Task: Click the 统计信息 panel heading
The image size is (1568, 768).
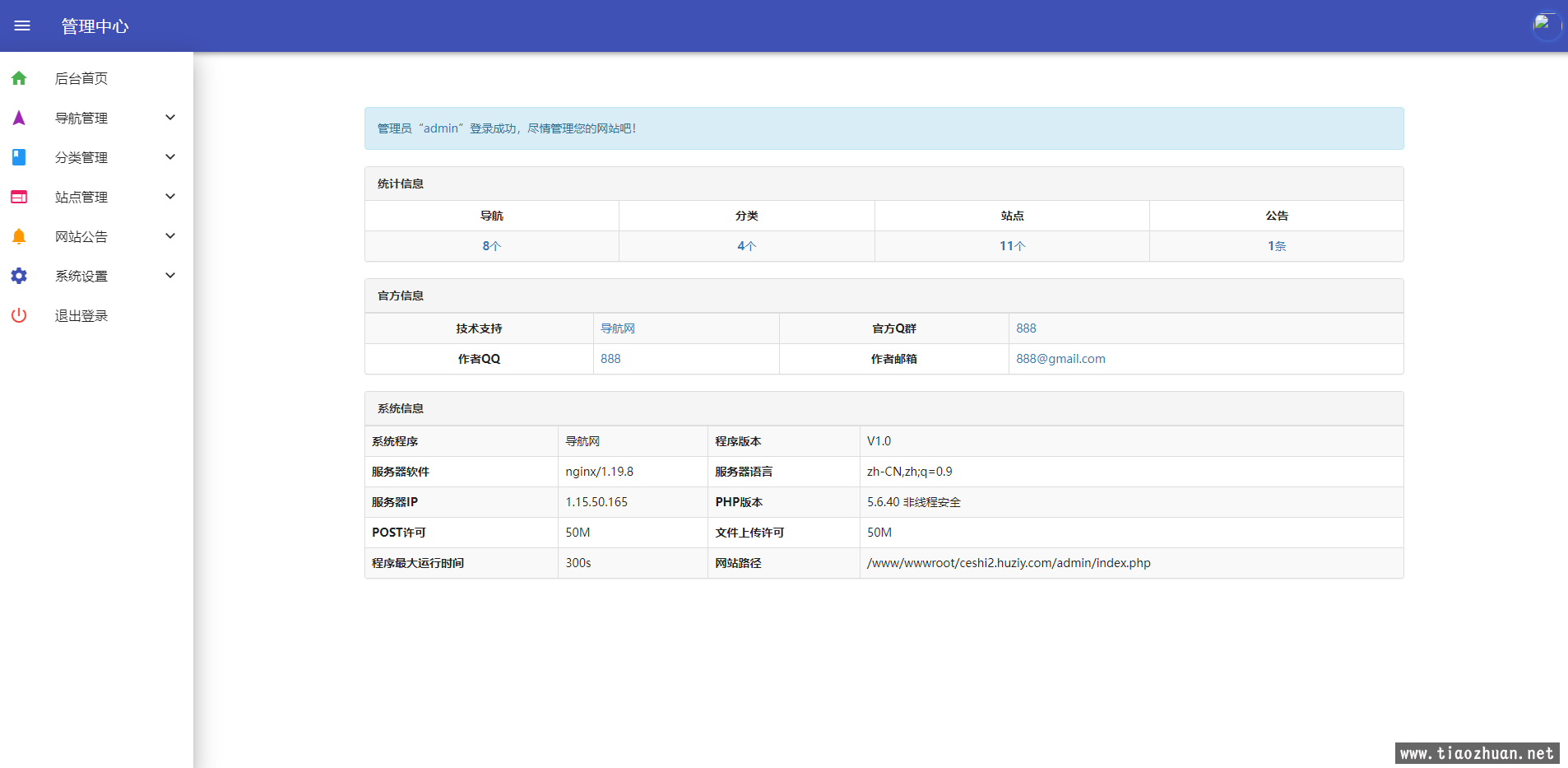Action: point(884,184)
